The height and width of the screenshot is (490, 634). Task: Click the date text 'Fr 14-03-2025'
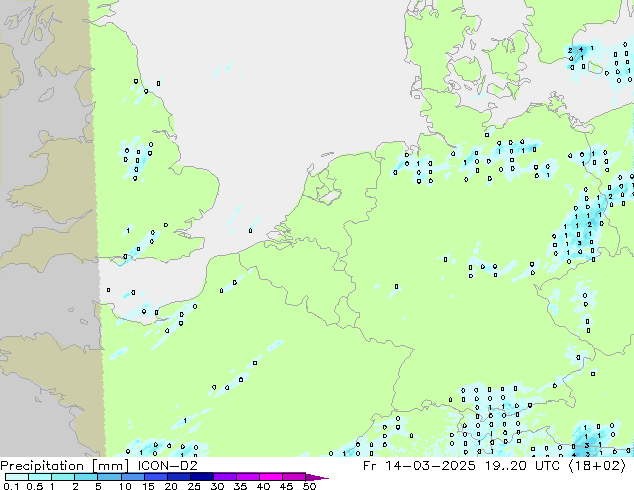click(419, 466)
